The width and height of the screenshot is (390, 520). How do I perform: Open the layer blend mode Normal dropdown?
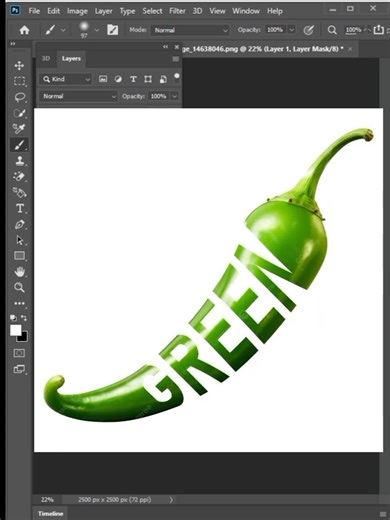78,96
